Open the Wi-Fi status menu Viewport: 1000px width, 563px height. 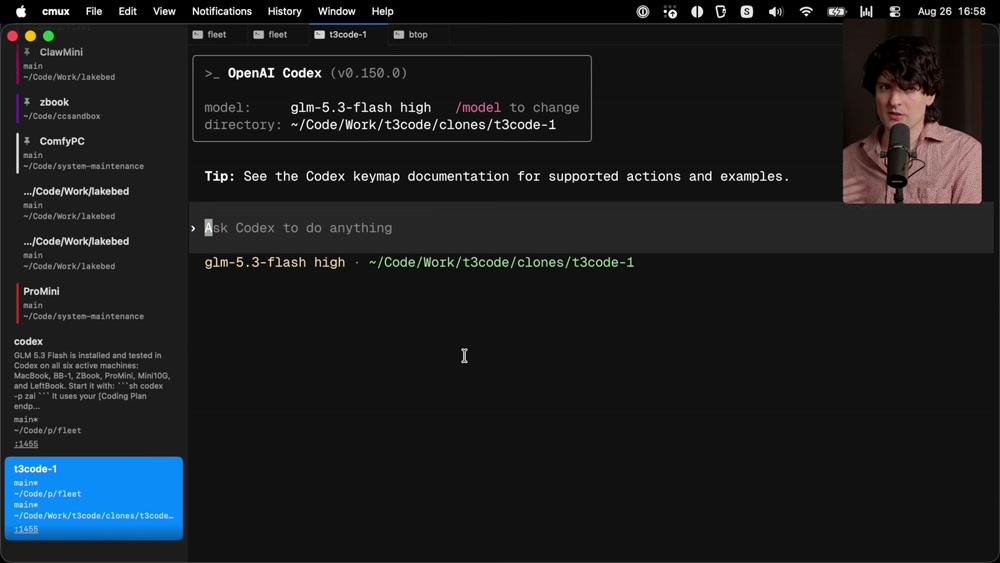click(x=806, y=11)
